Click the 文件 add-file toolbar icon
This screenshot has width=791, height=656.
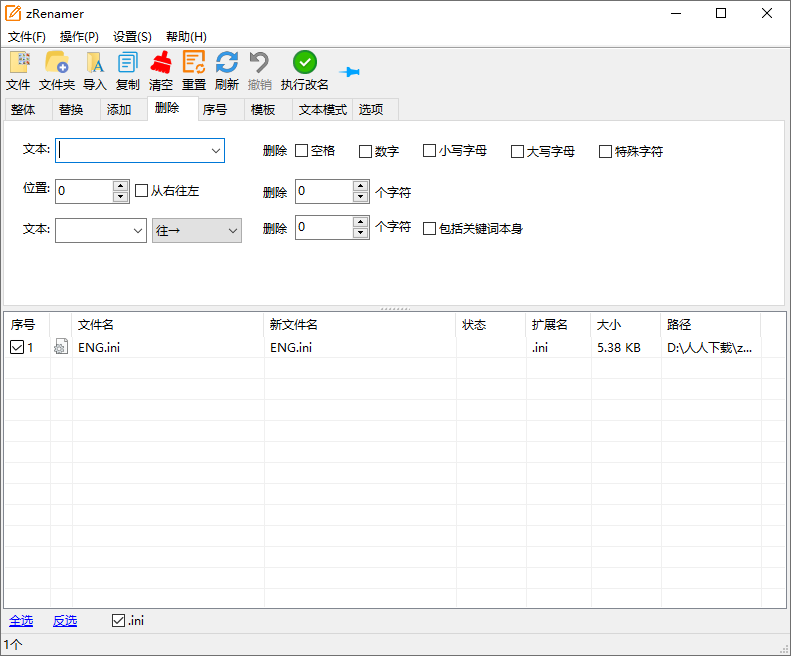tap(19, 63)
